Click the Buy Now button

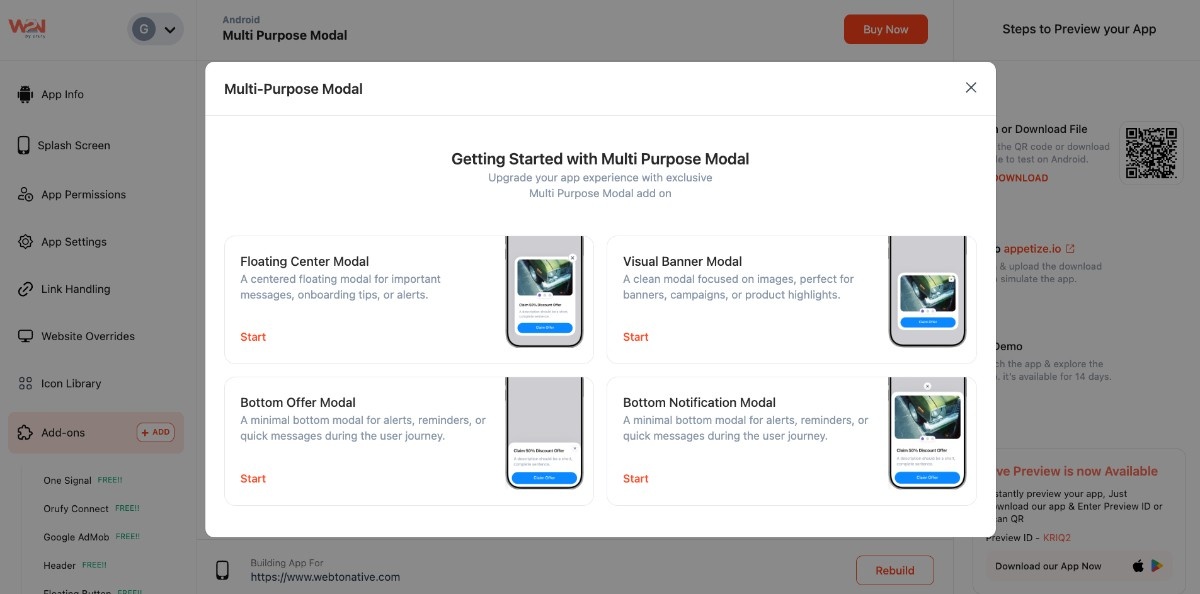point(885,30)
